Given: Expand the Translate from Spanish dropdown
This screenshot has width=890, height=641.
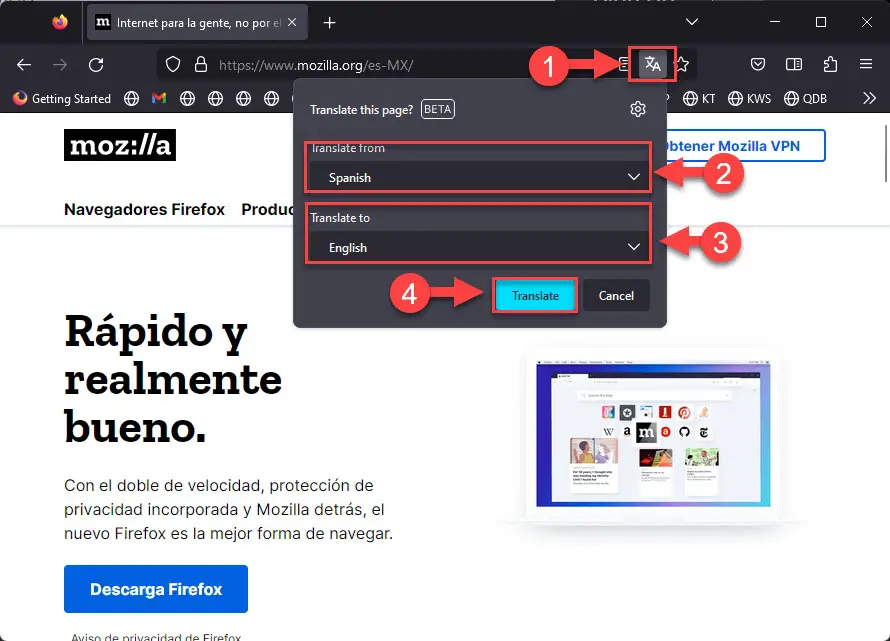Looking at the screenshot, I should click(478, 177).
